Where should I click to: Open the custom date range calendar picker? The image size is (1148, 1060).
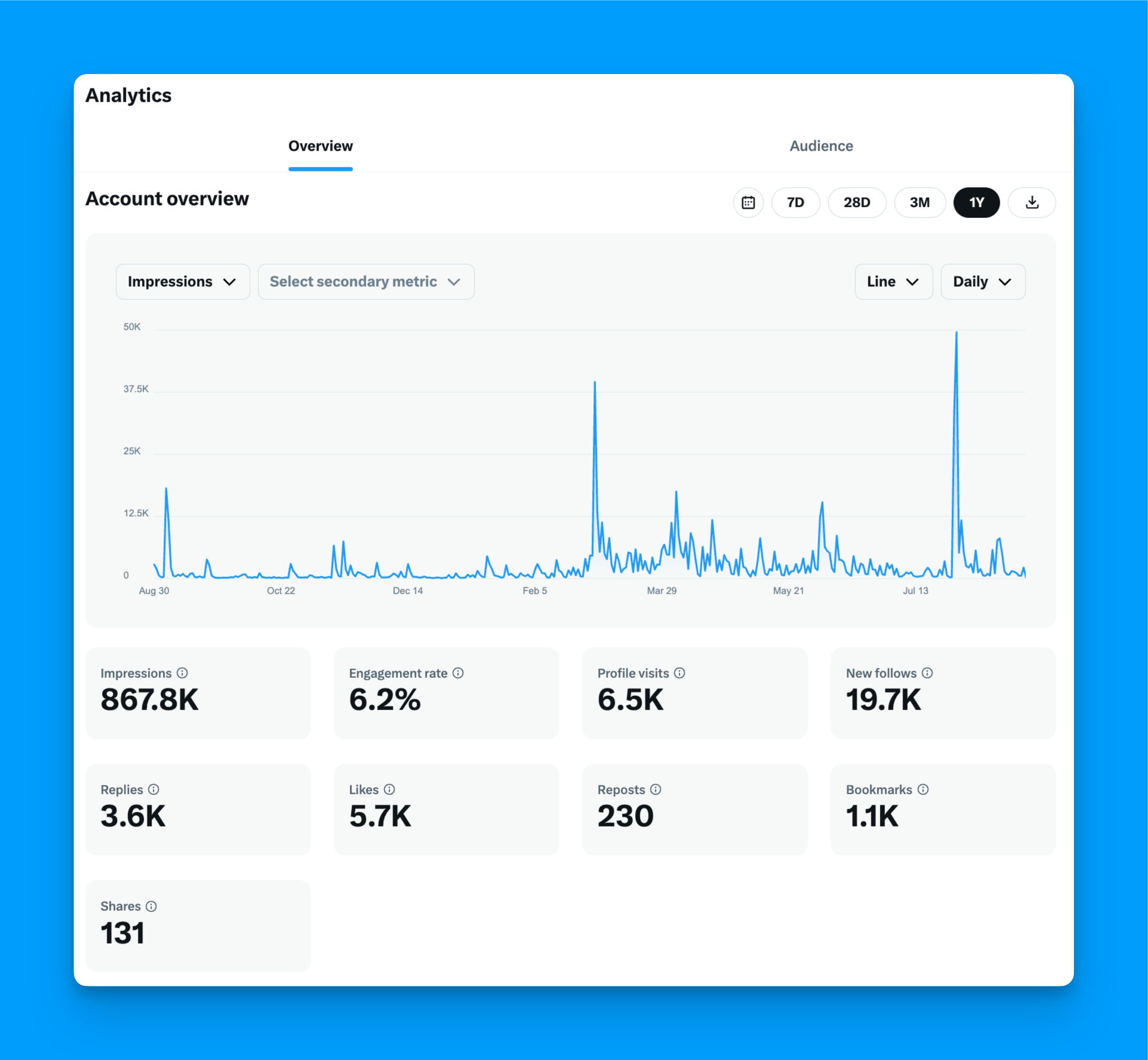(748, 202)
